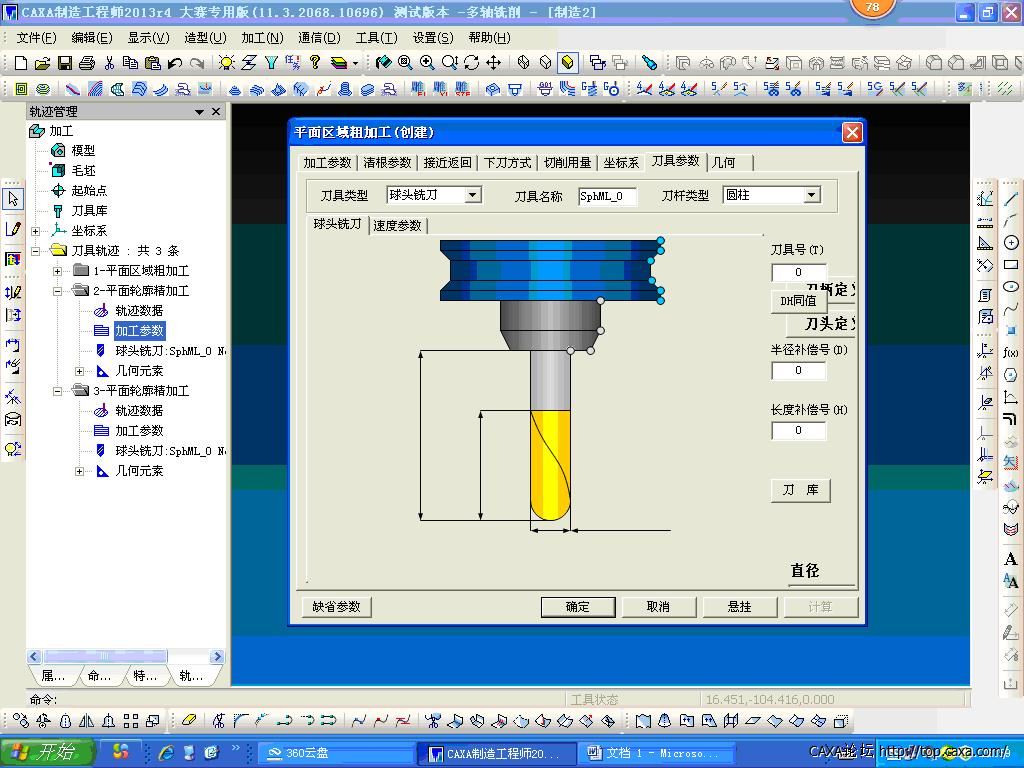
Task: Click the wireframe display cube icon
Action: coord(524,63)
